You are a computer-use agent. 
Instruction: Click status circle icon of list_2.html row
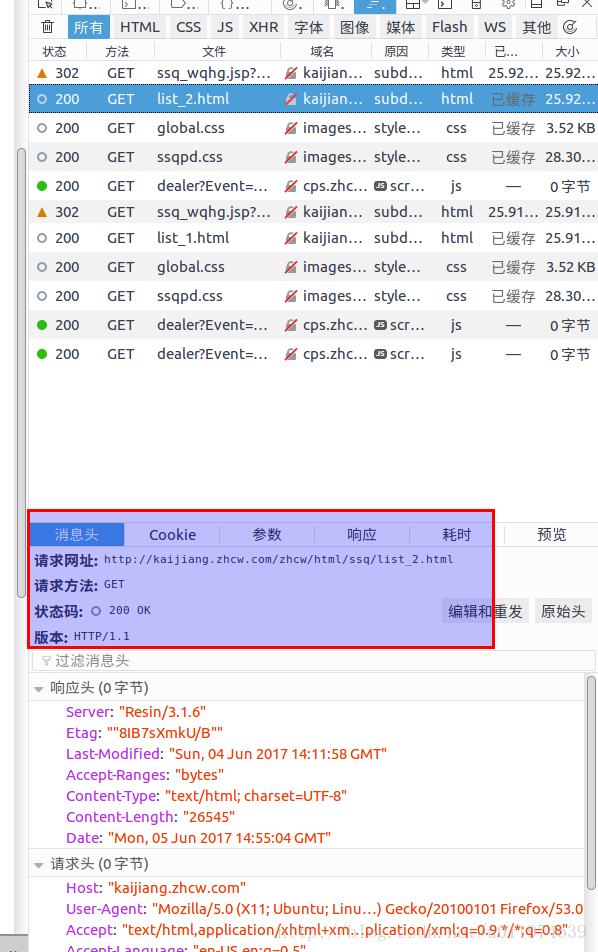click(42, 99)
